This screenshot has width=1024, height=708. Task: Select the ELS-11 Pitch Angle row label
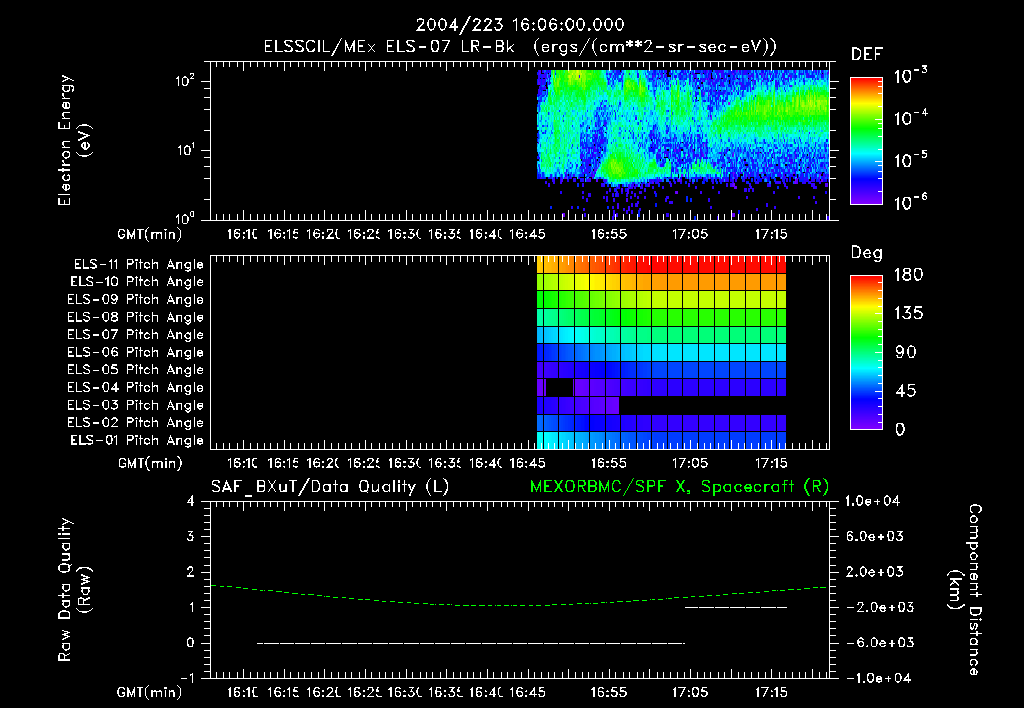tap(138, 265)
